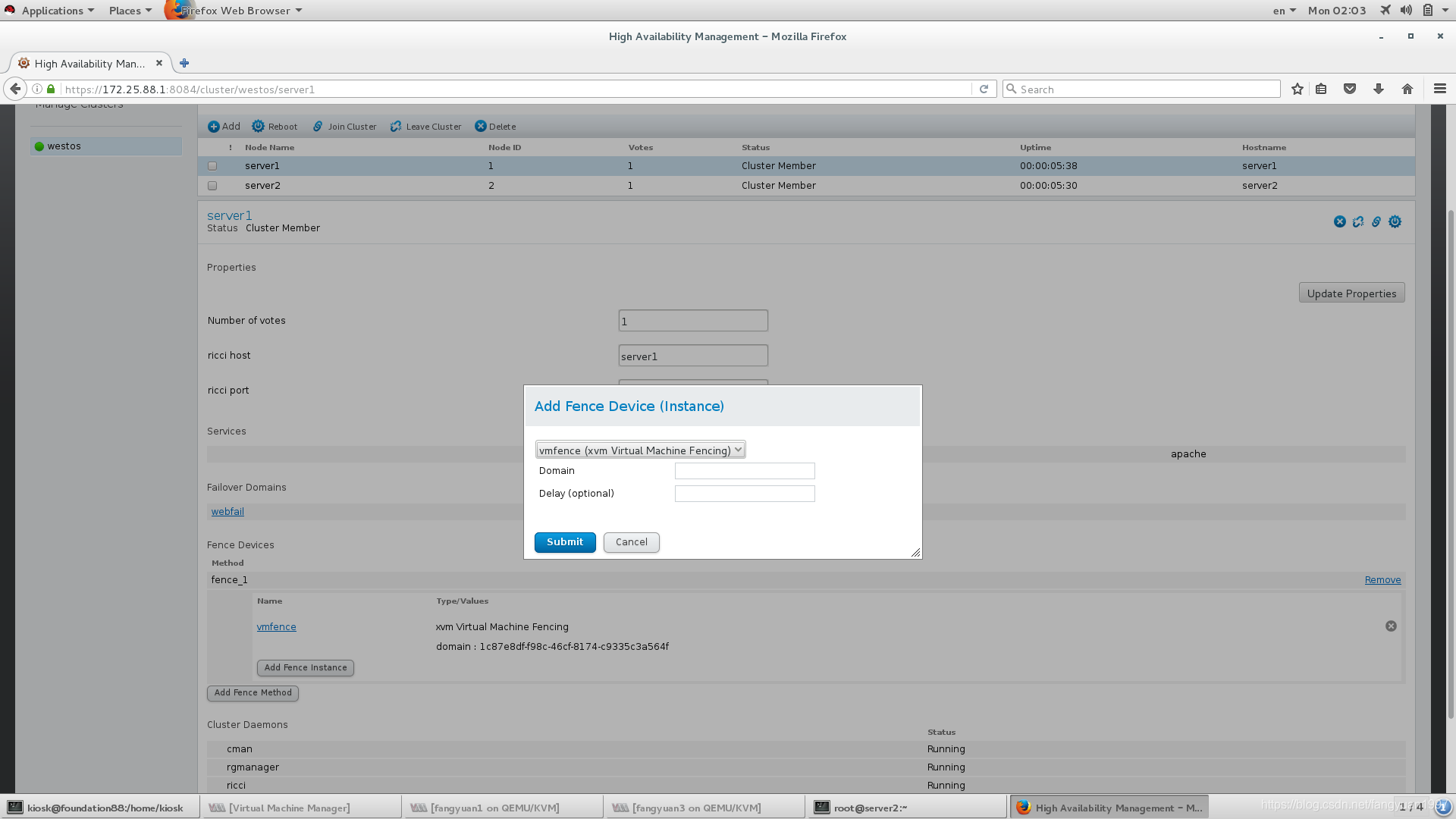Click the Reboot node icon

259,127
